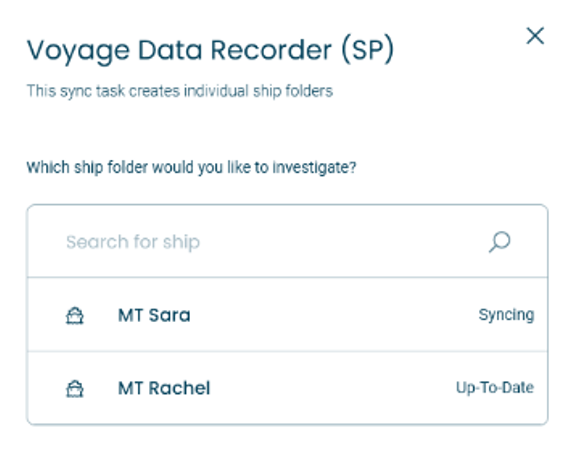Select the MT Sara ship folder
Screen dimensions: 586x457
coord(287,315)
